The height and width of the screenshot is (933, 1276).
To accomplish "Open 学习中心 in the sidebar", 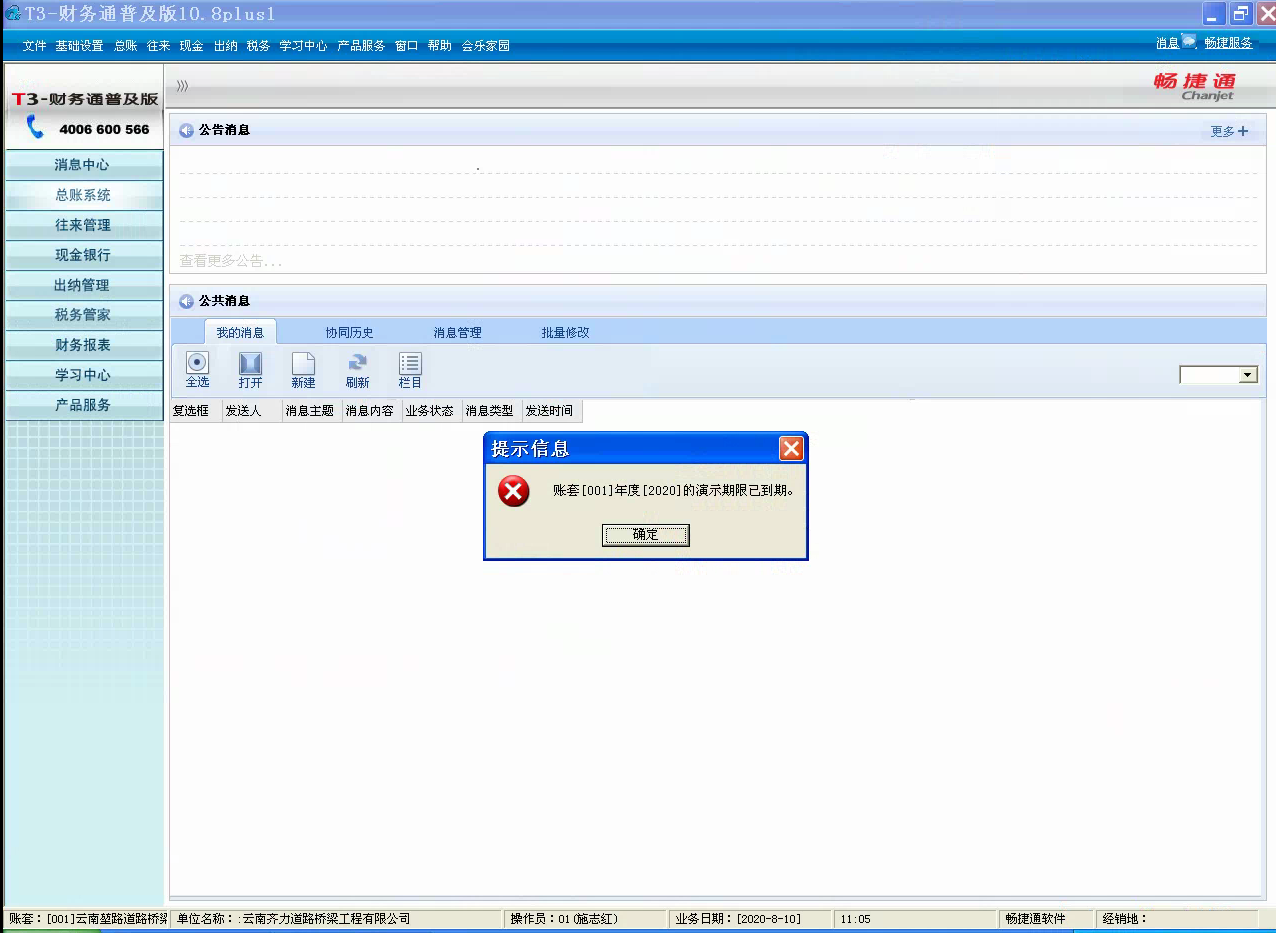I will coord(83,375).
